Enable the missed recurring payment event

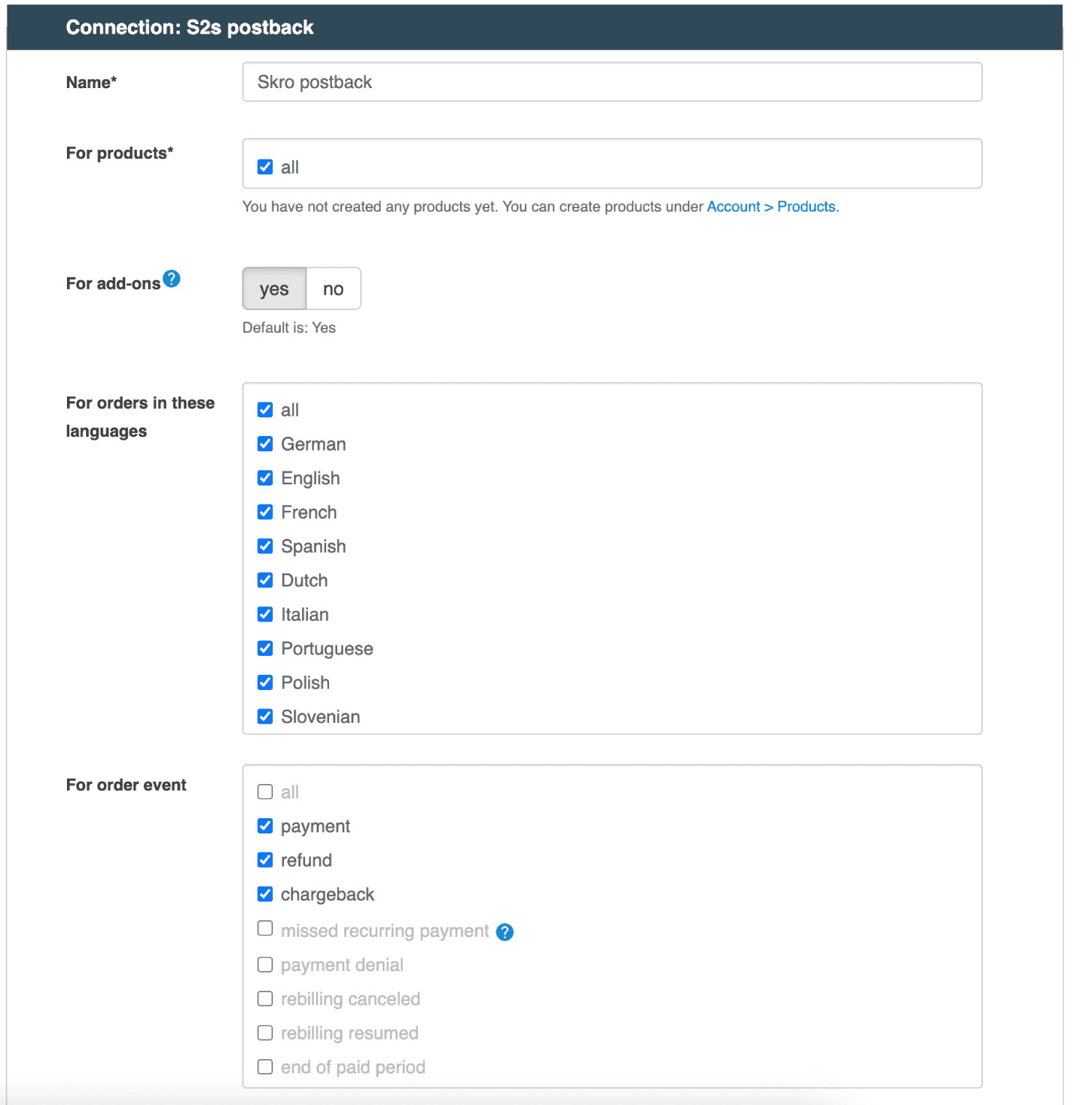265,929
